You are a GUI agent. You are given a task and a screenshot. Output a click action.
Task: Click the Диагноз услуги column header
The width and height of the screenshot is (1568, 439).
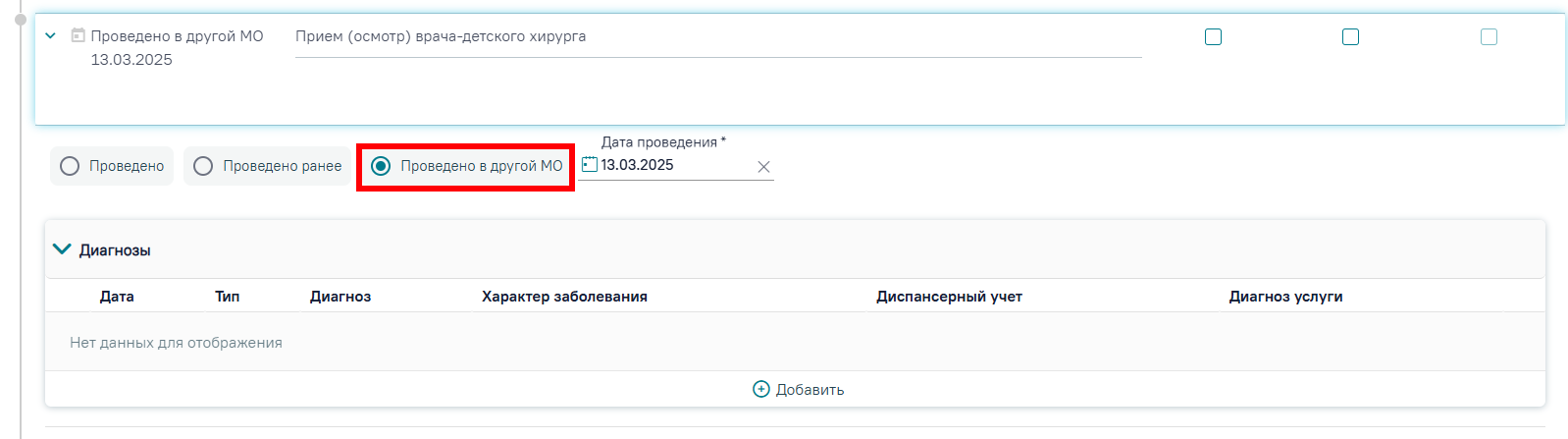(x=1285, y=296)
